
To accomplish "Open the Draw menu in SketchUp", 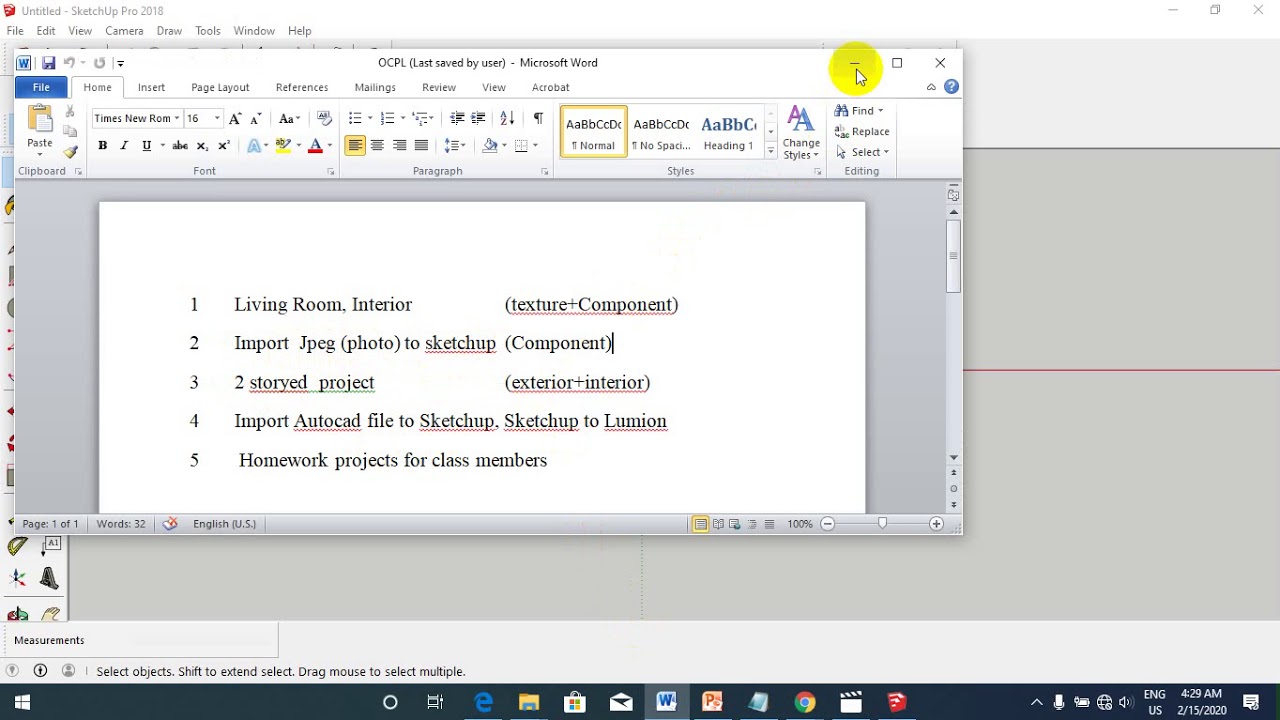I will click(x=169, y=31).
